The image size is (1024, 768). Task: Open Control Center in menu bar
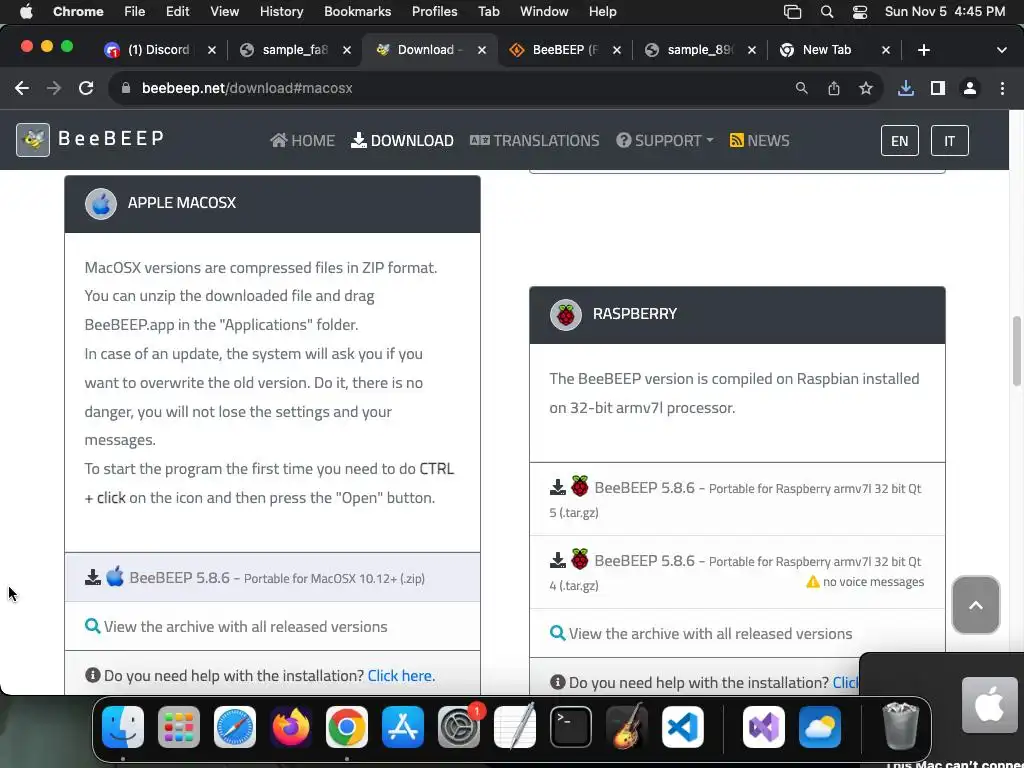[x=860, y=12]
